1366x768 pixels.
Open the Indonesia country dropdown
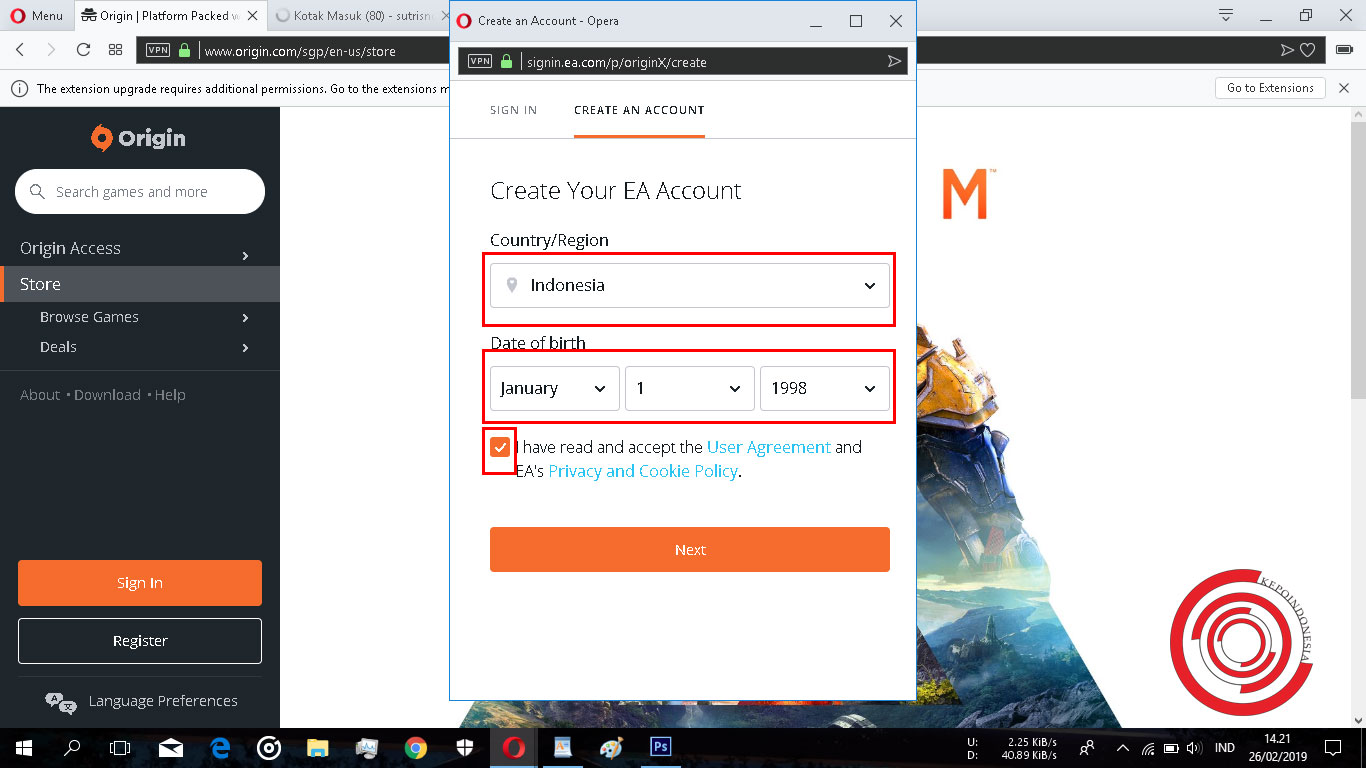(x=688, y=285)
